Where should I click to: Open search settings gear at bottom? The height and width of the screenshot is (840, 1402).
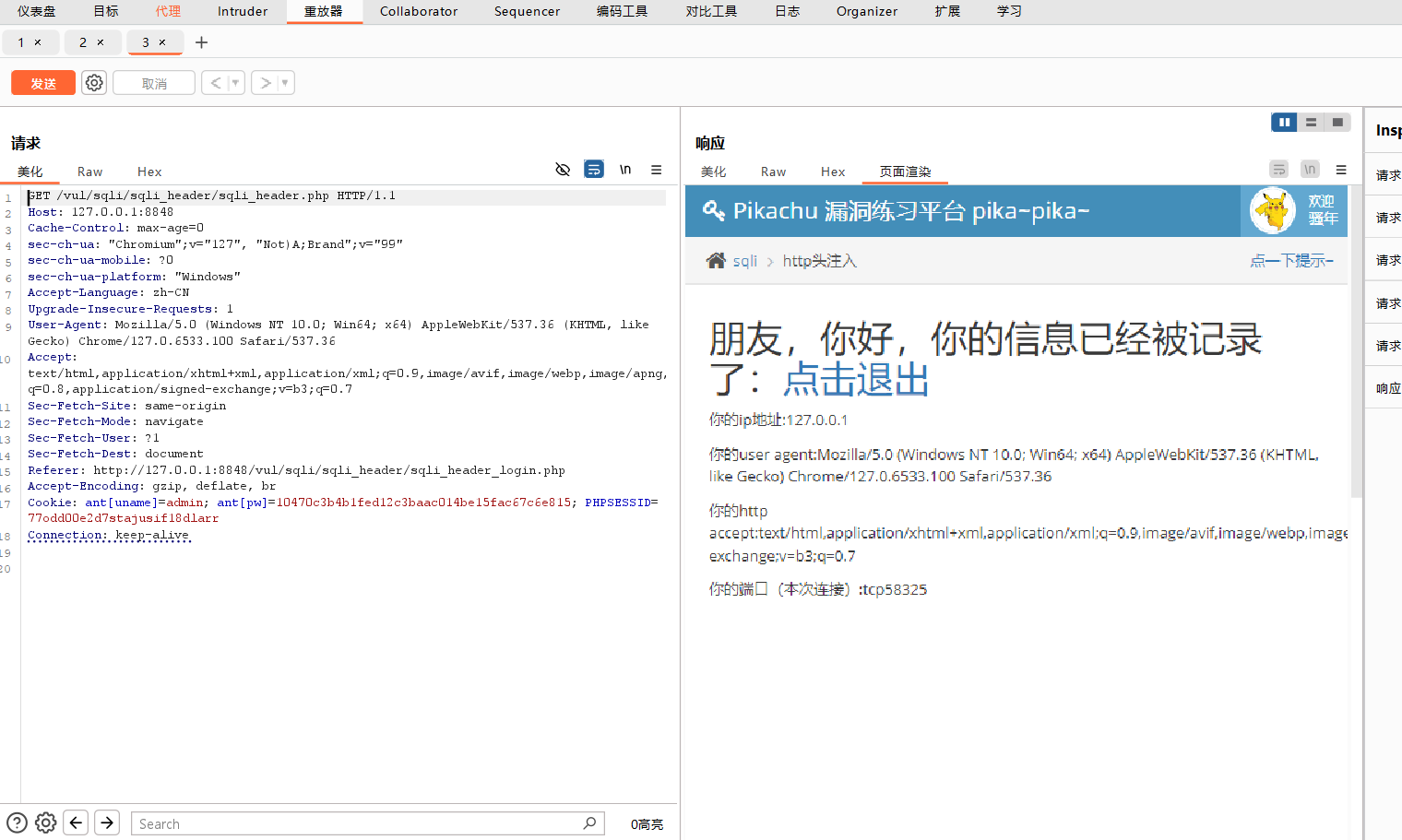(46, 822)
